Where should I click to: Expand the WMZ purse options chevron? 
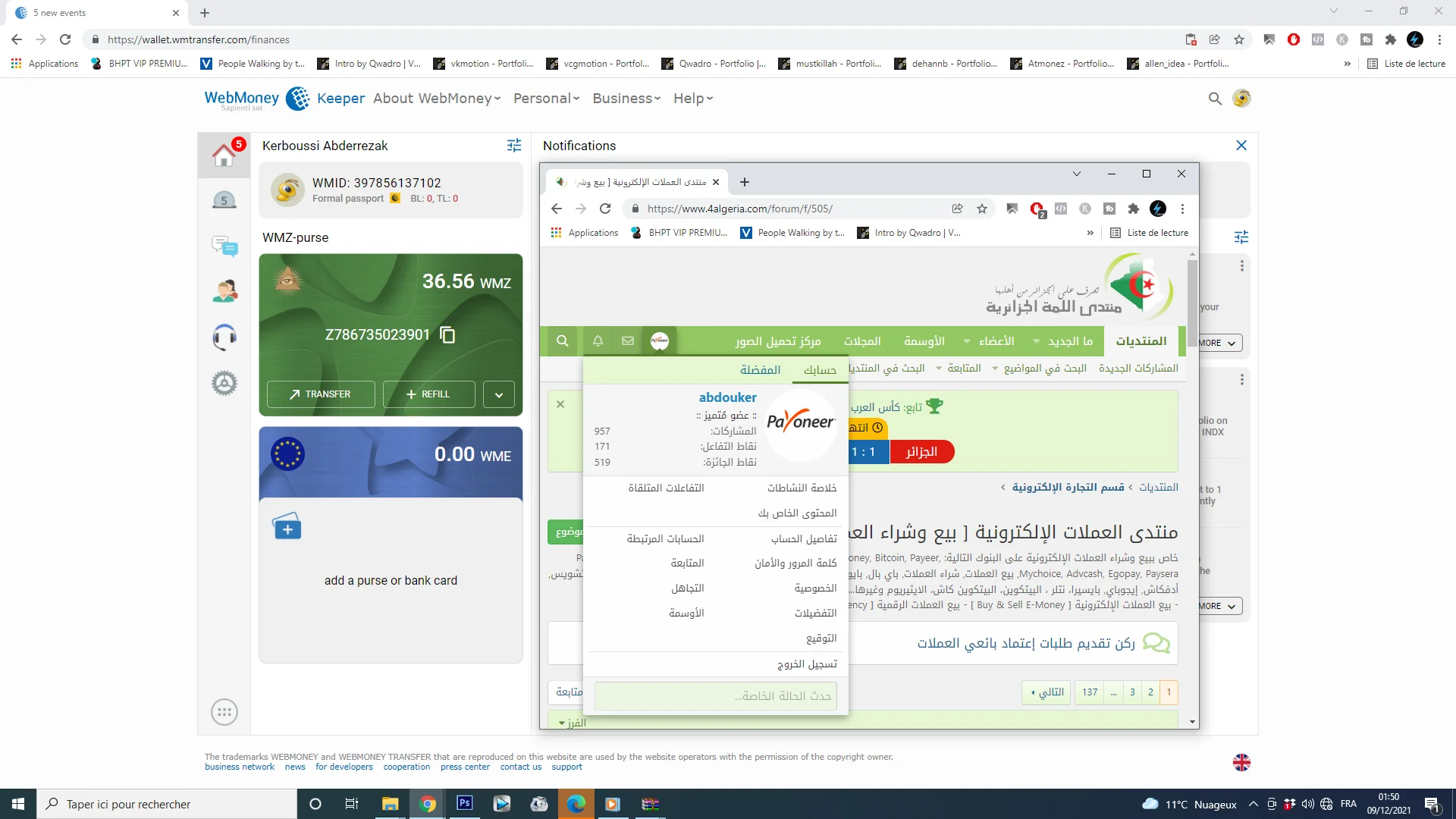pos(499,394)
